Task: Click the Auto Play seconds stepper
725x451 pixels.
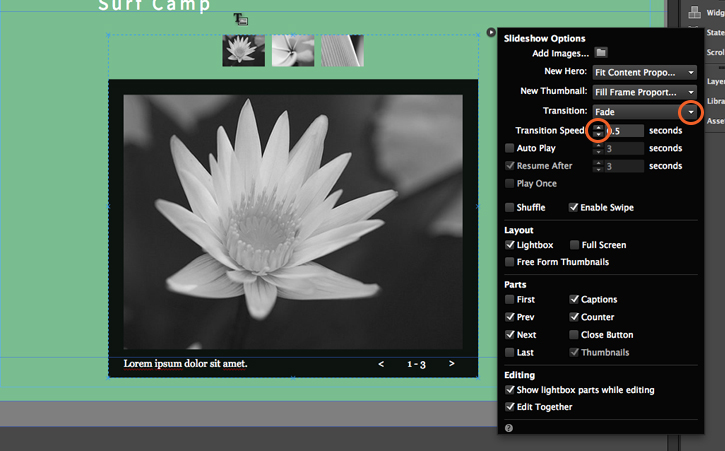Action: (x=598, y=148)
